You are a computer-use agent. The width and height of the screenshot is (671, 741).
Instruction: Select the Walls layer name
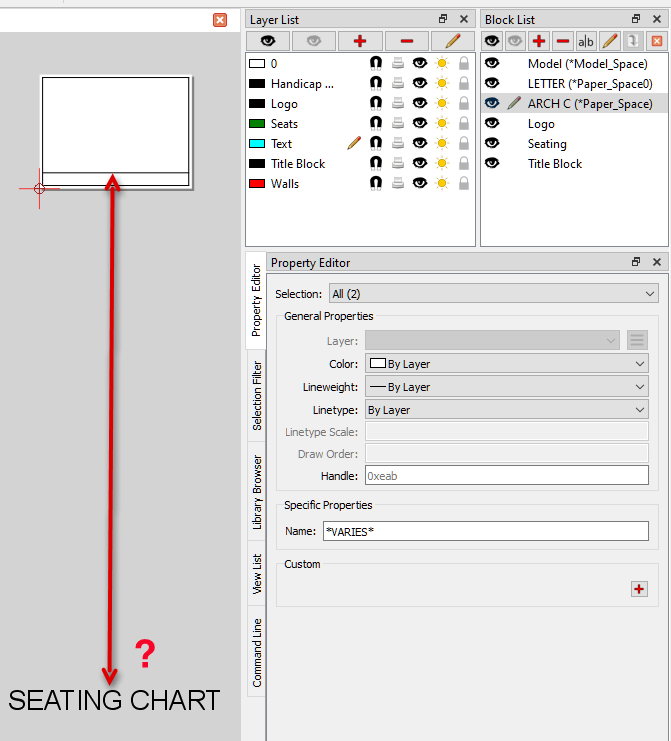click(x=284, y=183)
